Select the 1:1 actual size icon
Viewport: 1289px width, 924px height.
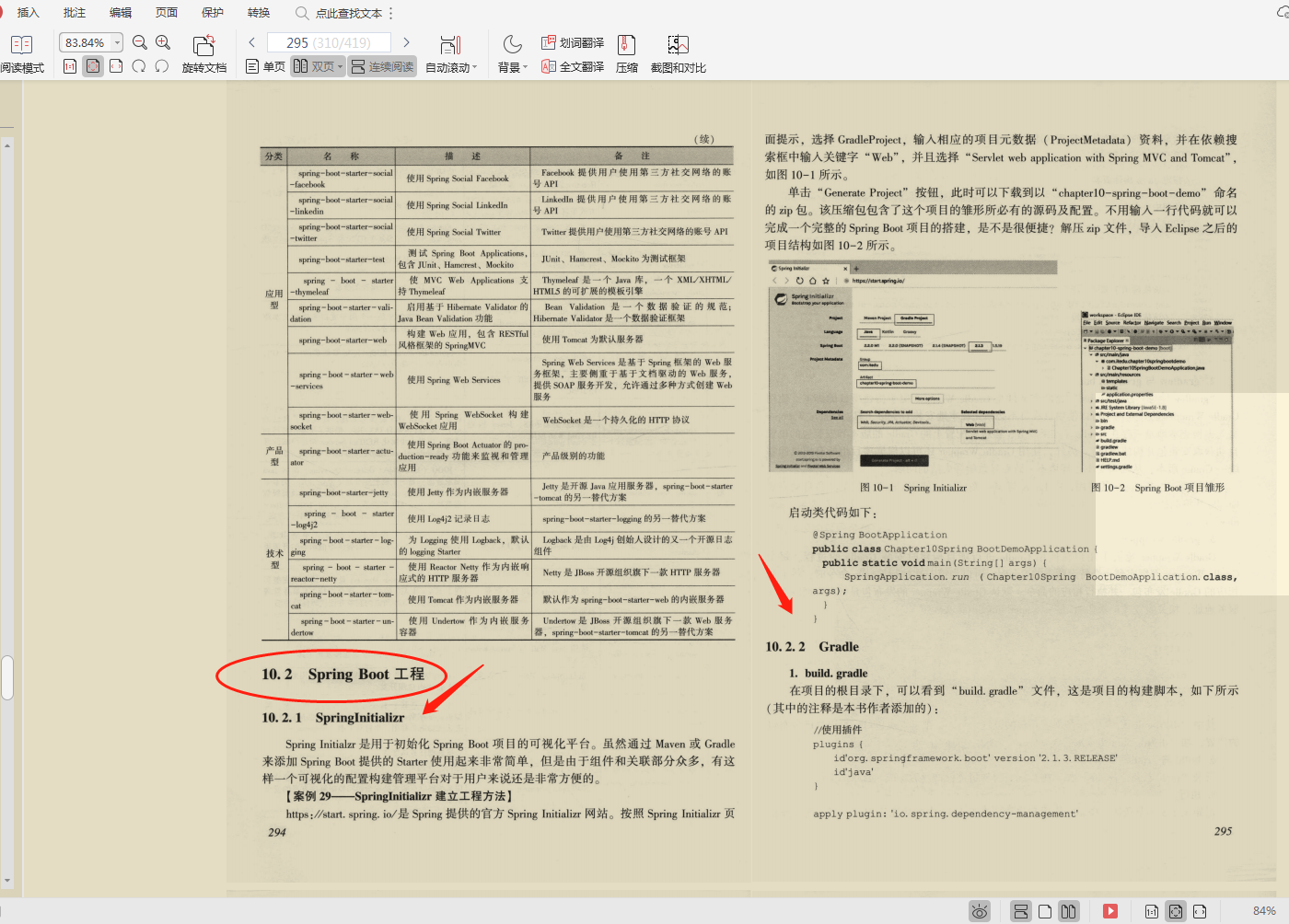69,67
